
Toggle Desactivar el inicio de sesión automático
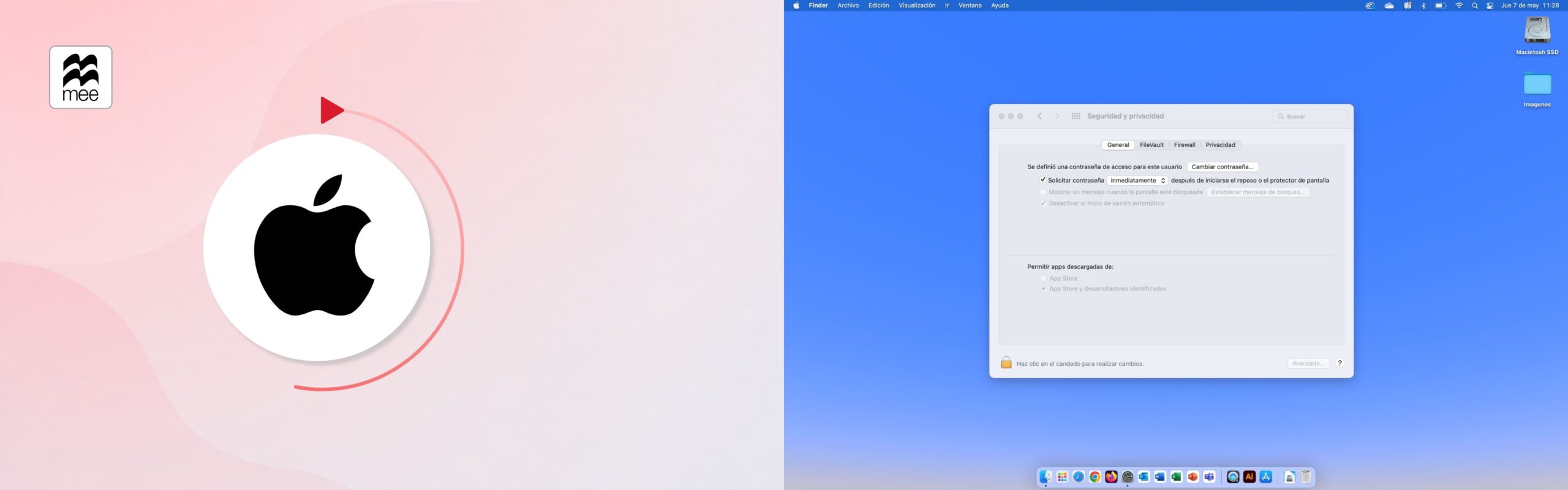coord(1042,203)
